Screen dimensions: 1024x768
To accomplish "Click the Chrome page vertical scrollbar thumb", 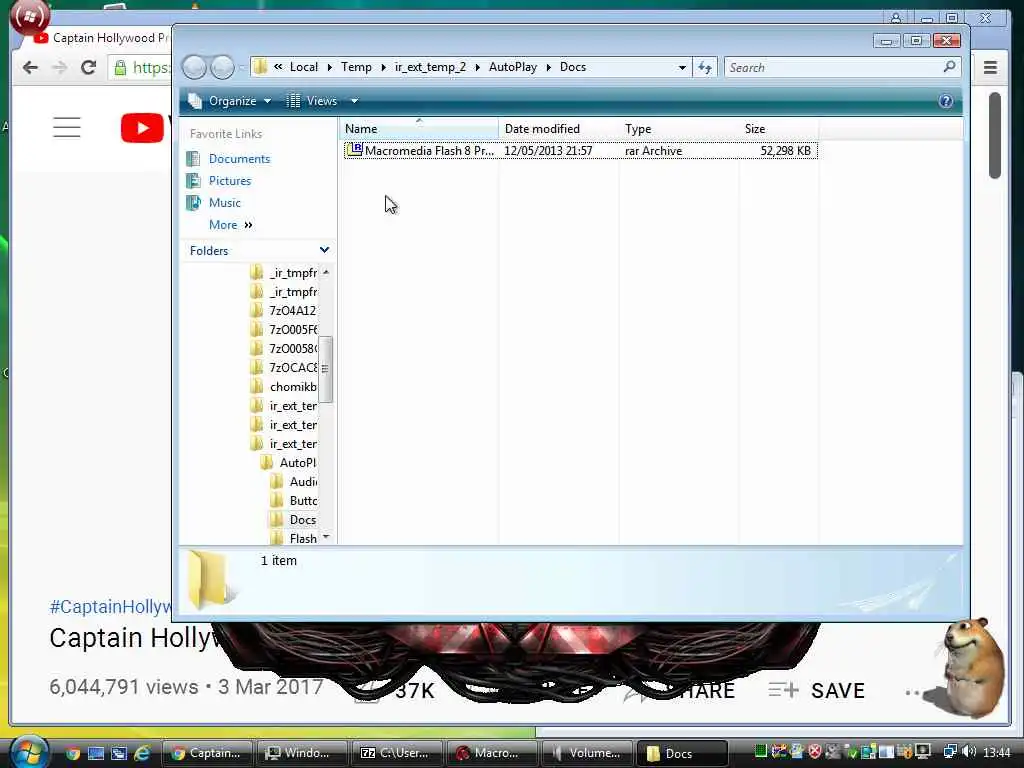I will click(x=995, y=135).
